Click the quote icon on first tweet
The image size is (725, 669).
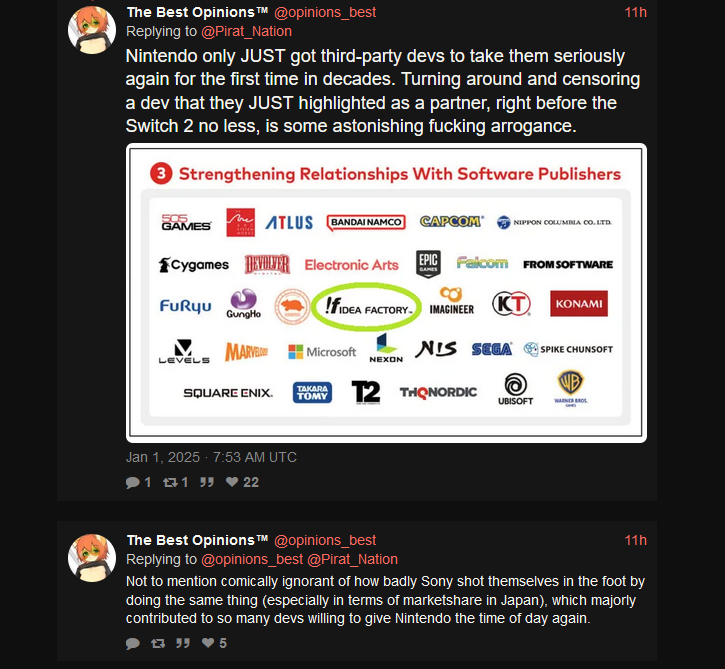tap(207, 482)
